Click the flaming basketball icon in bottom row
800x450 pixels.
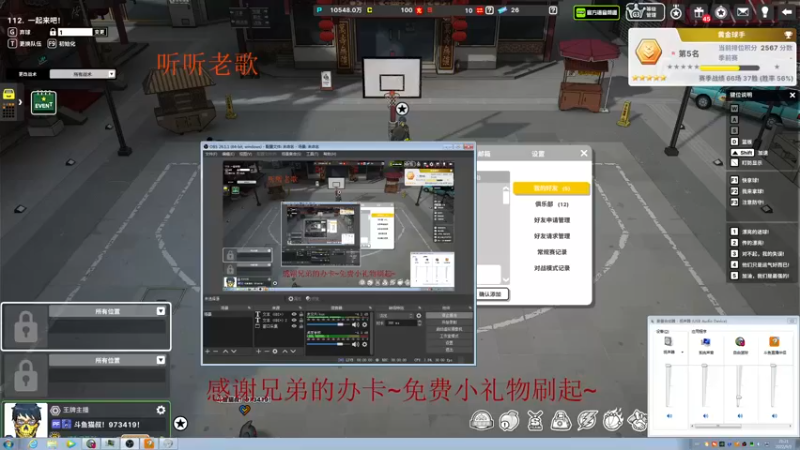point(613,420)
